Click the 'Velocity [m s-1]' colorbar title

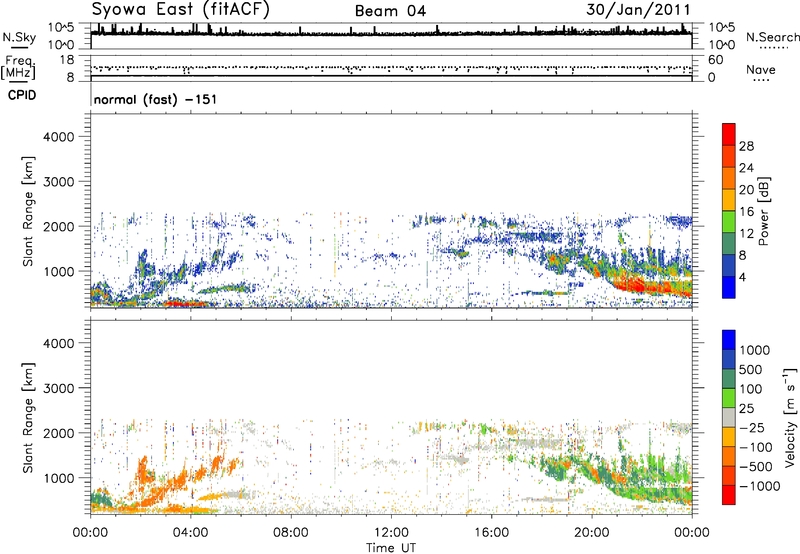790,417
